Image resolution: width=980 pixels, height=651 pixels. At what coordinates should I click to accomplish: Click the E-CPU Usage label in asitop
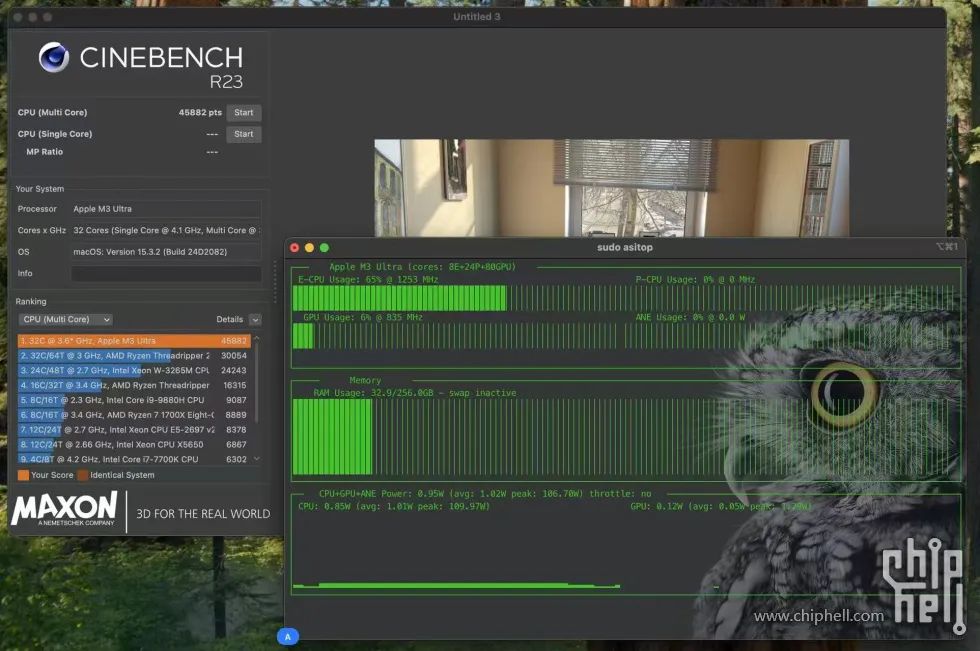(368, 279)
